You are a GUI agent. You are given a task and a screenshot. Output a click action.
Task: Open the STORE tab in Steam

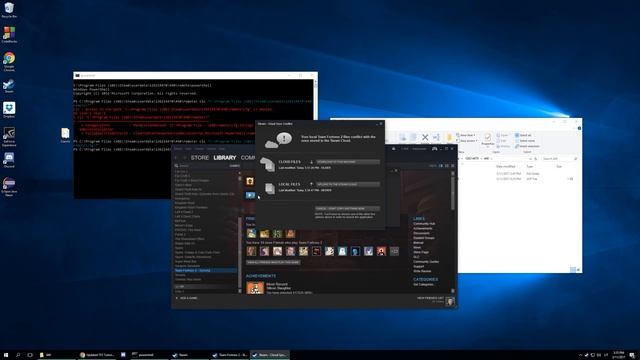point(200,158)
